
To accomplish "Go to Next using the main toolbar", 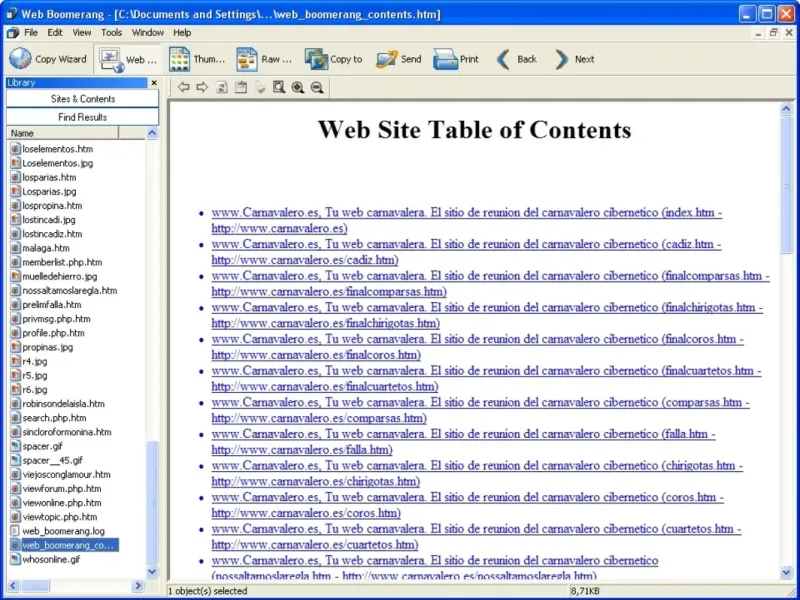I will pos(574,59).
